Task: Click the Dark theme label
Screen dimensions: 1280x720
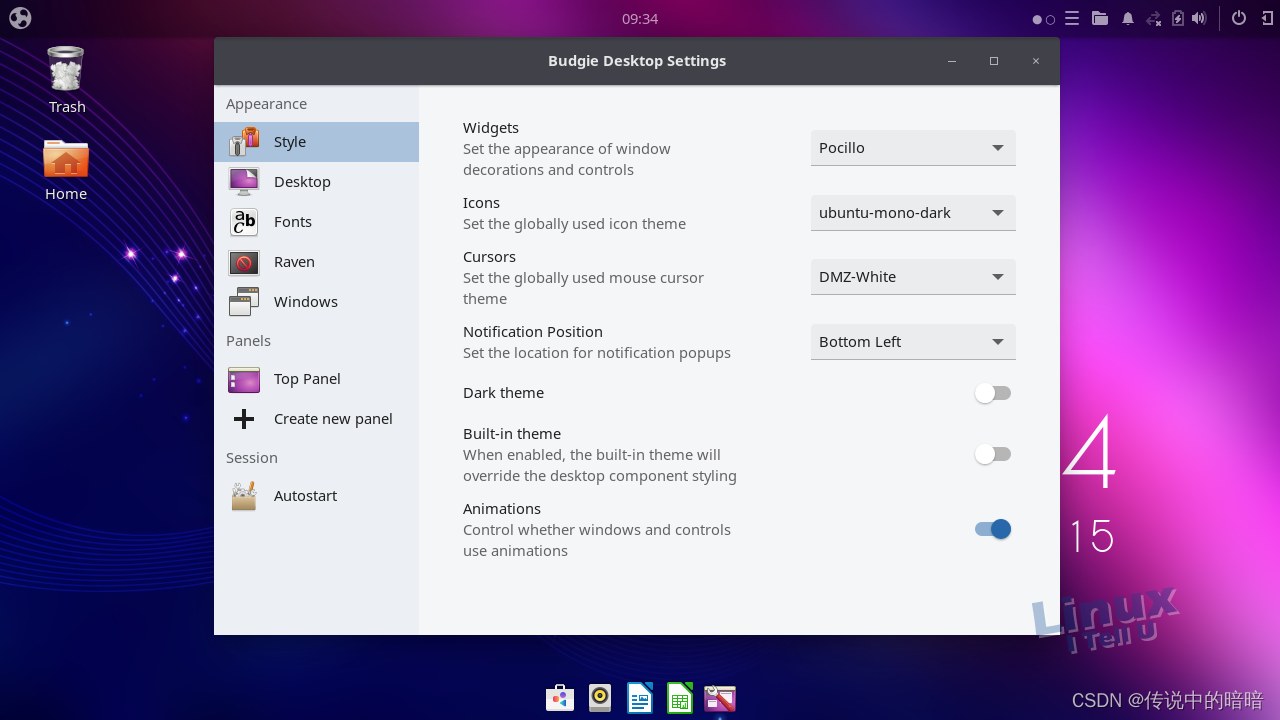Action: click(503, 393)
